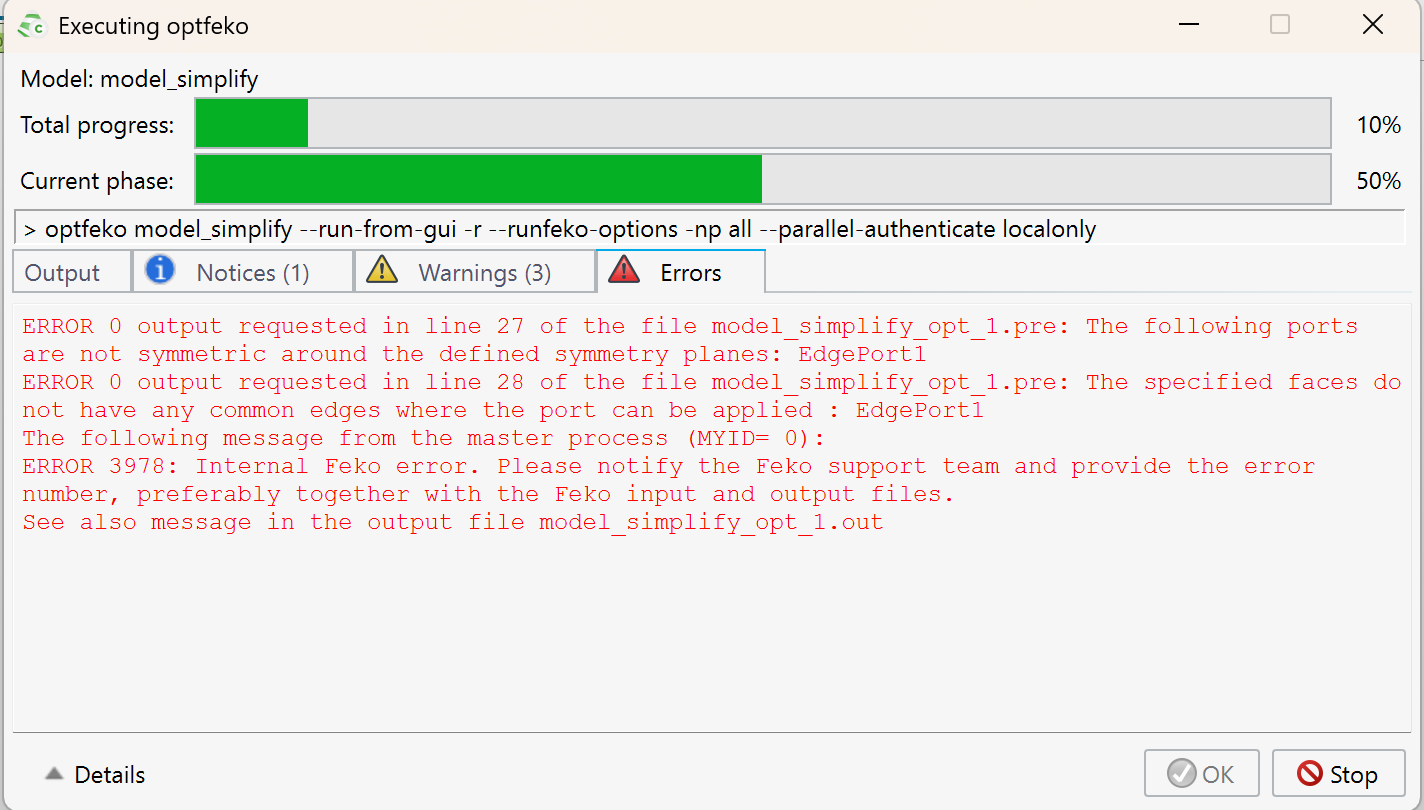1424x810 pixels.
Task: Click the red error triangle icon
Action: tap(624, 271)
